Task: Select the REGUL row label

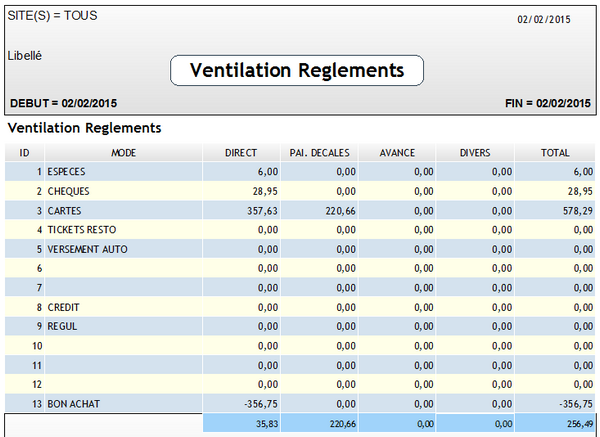Action: tap(62, 326)
